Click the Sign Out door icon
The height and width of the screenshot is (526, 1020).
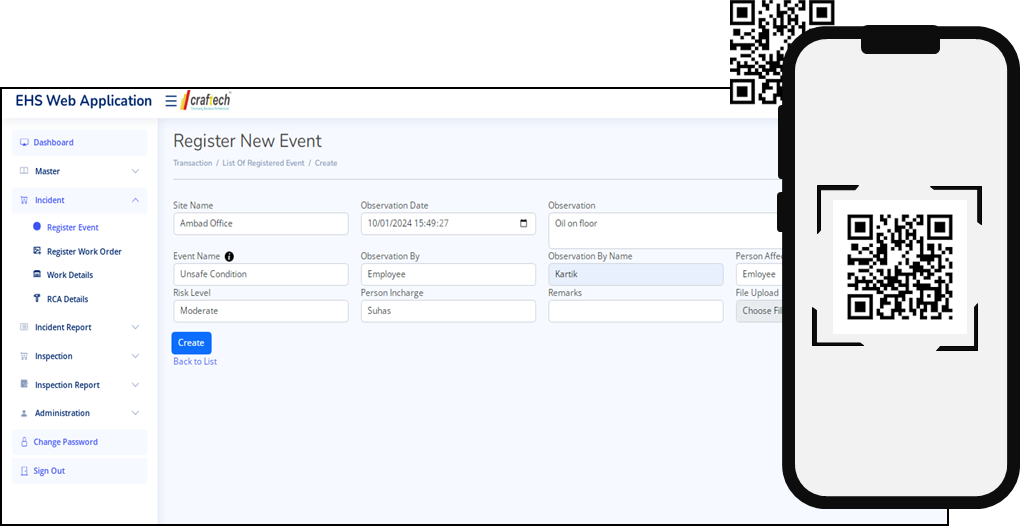[x=24, y=471]
